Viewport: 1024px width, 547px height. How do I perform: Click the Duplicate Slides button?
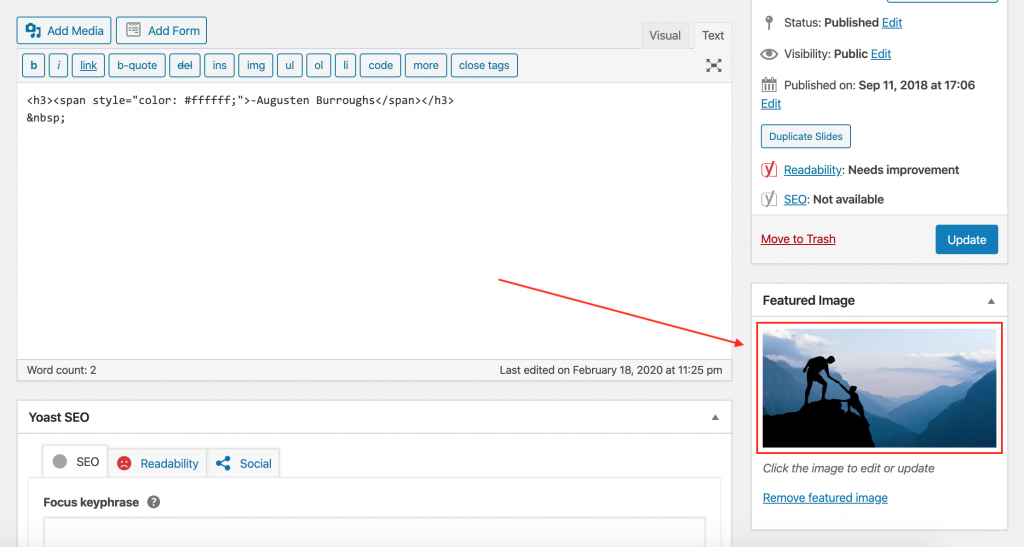click(x=805, y=136)
